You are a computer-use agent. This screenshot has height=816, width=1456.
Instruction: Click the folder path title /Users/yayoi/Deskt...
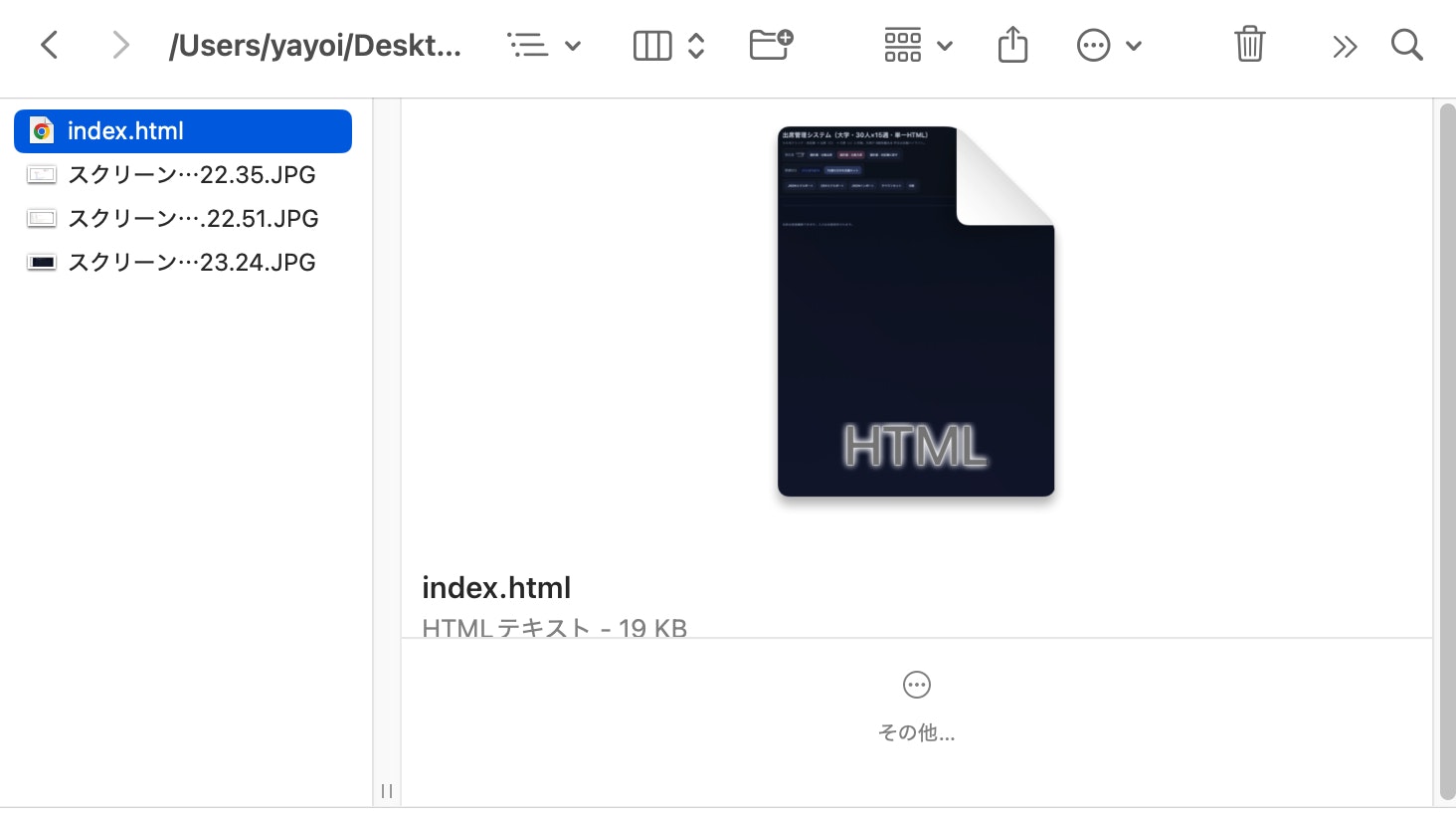(315, 46)
